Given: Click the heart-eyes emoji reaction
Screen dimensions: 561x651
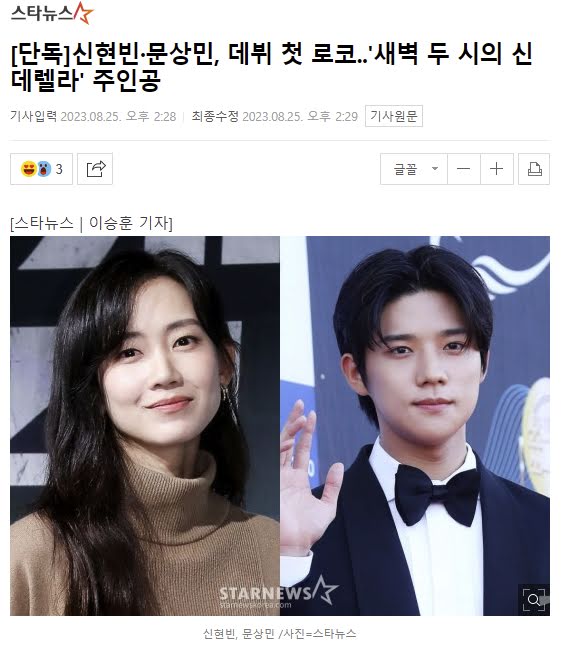Looking at the screenshot, I should click(29, 169).
